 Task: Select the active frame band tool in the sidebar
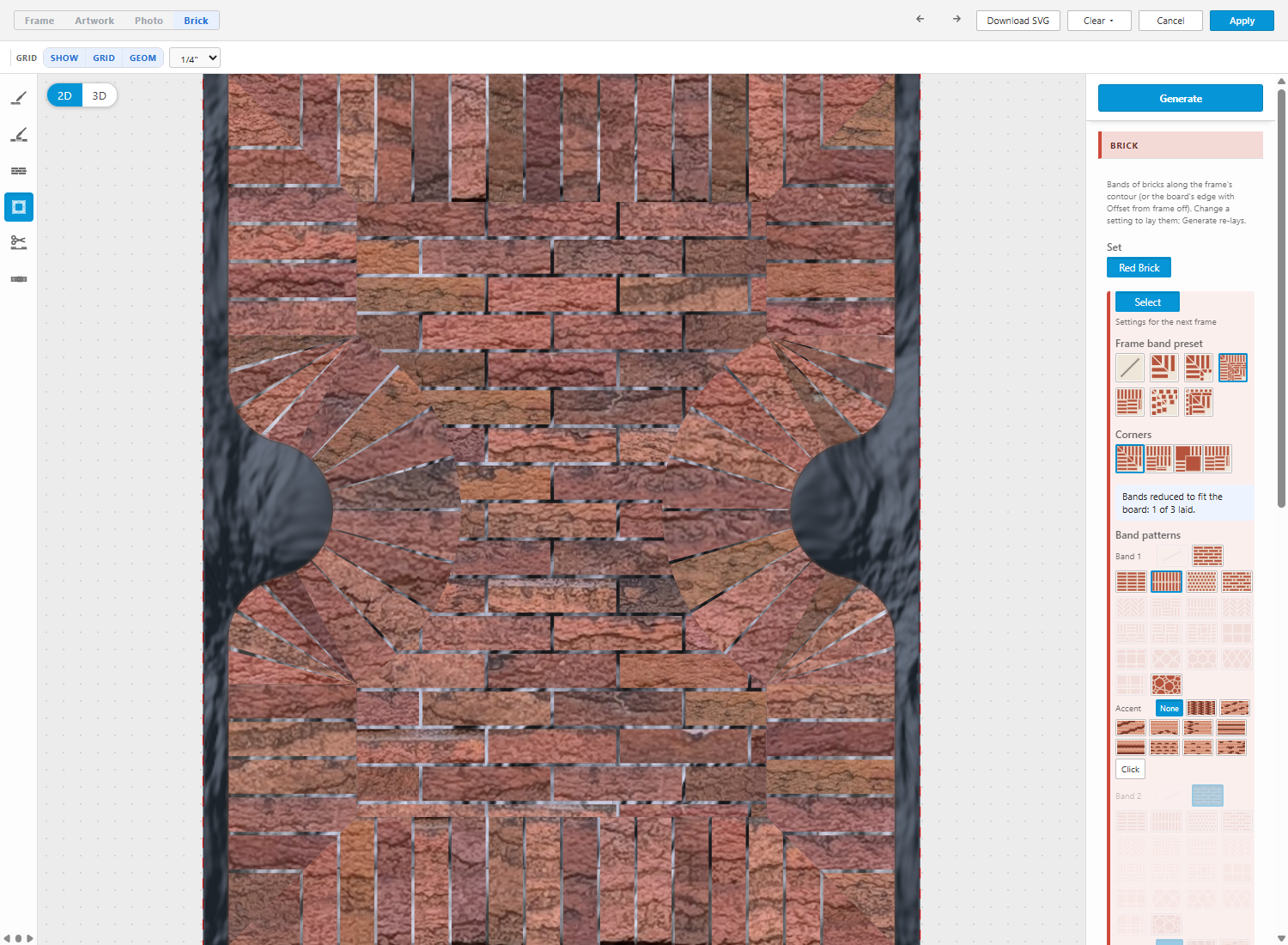coord(19,207)
